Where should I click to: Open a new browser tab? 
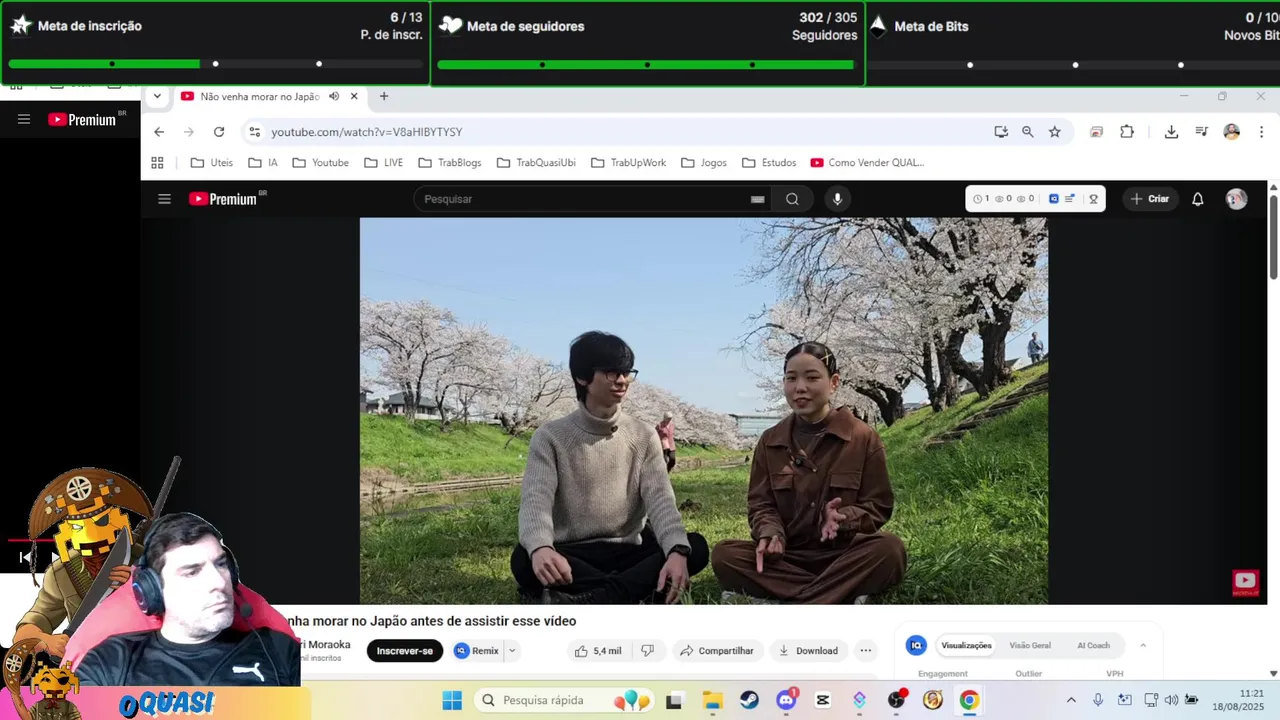coord(384,97)
